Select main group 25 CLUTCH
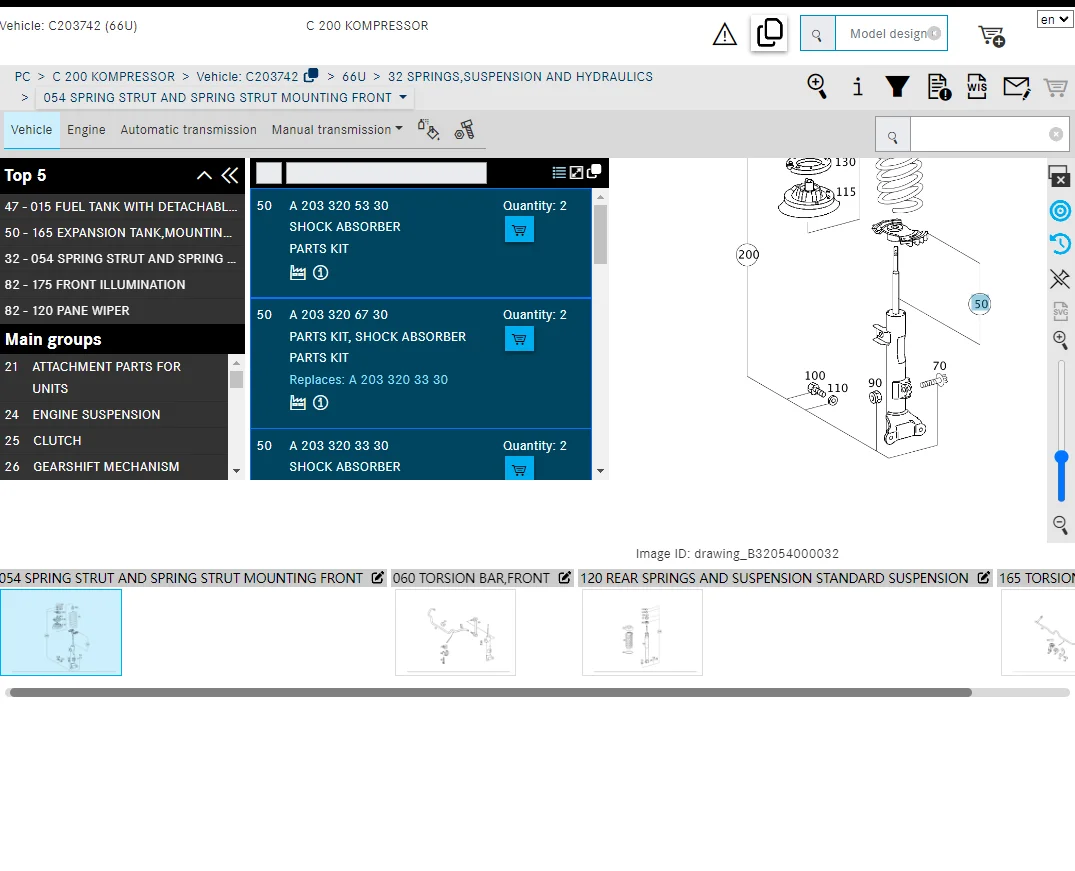1075x871 pixels. [x=114, y=441]
